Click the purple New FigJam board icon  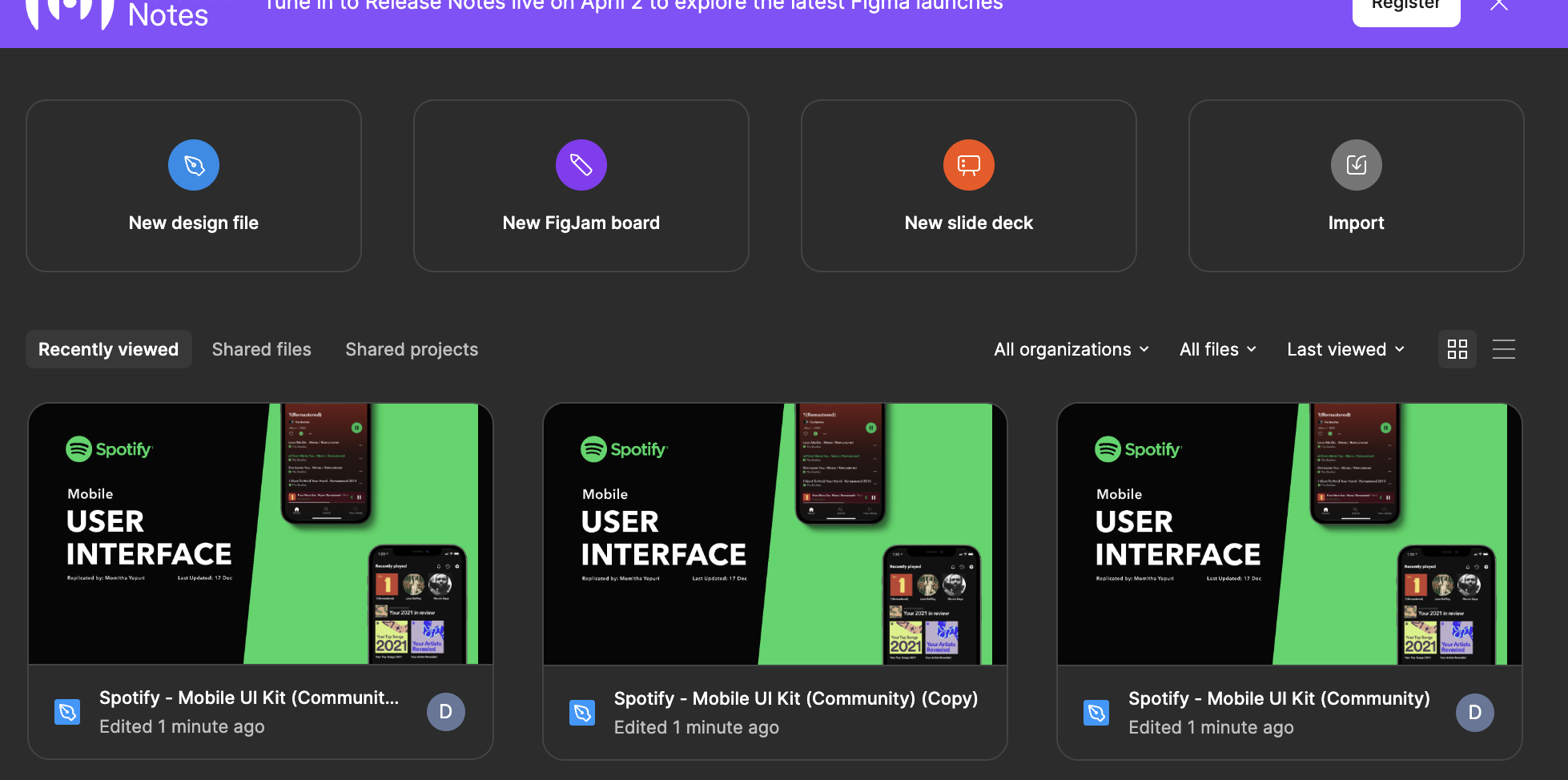pyautogui.click(x=581, y=165)
